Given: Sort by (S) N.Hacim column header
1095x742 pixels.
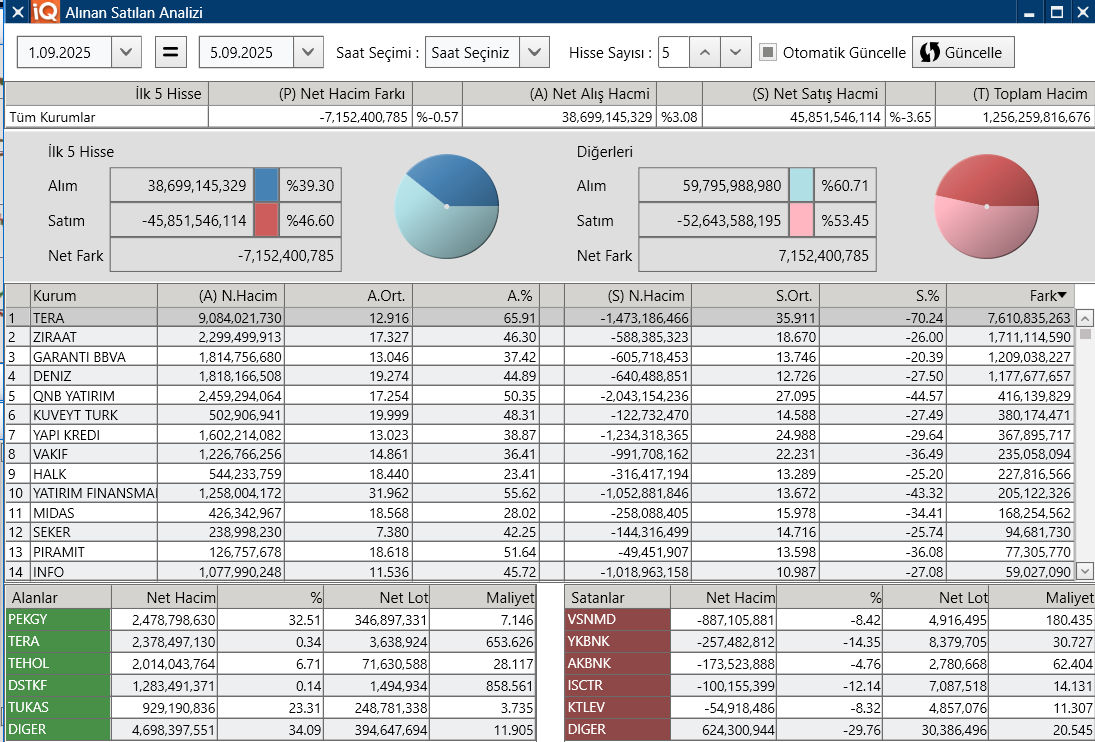Looking at the screenshot, I should click(x=628, y=295).
